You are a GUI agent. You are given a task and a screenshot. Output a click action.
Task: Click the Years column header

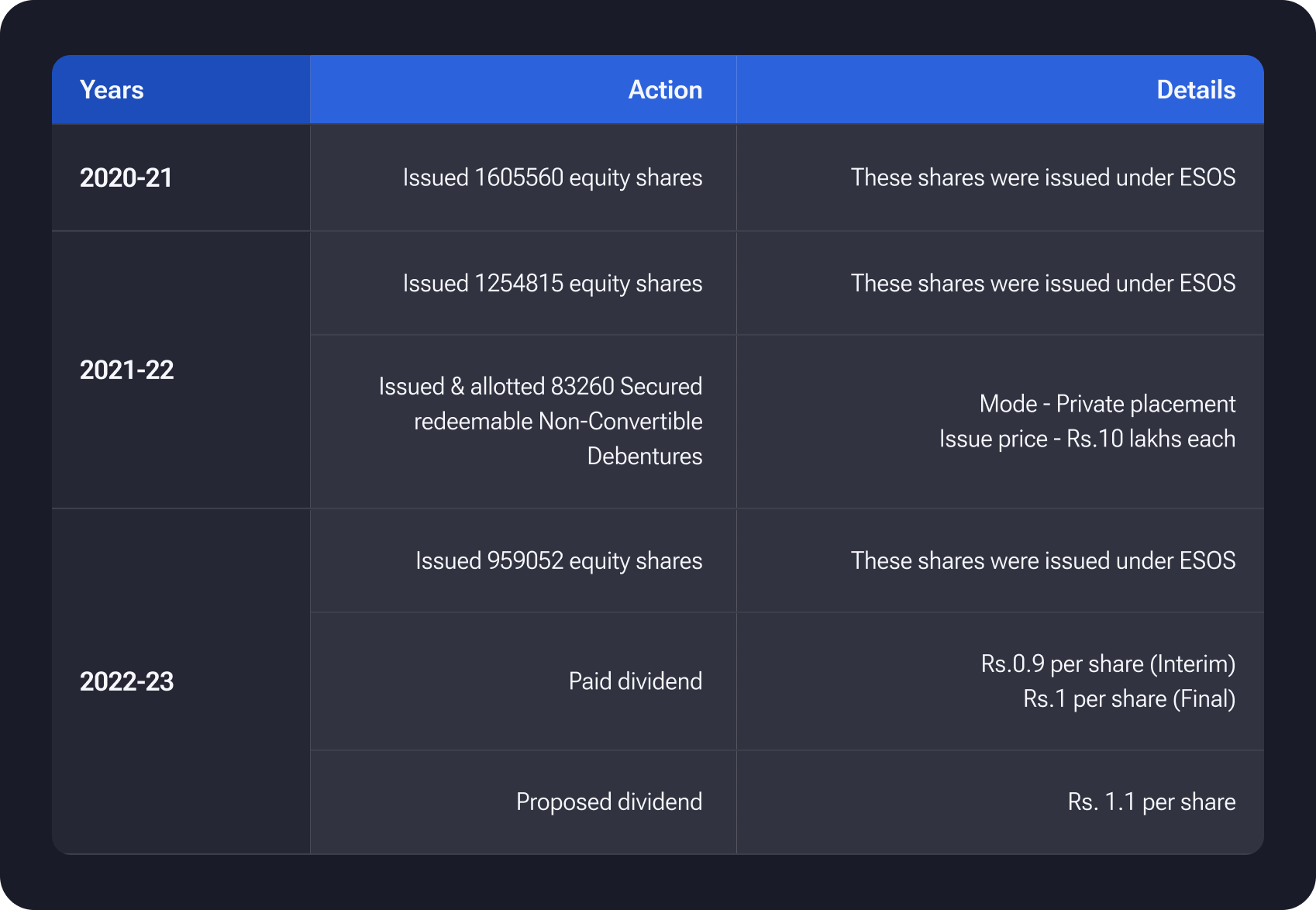(x=112, y=90)
